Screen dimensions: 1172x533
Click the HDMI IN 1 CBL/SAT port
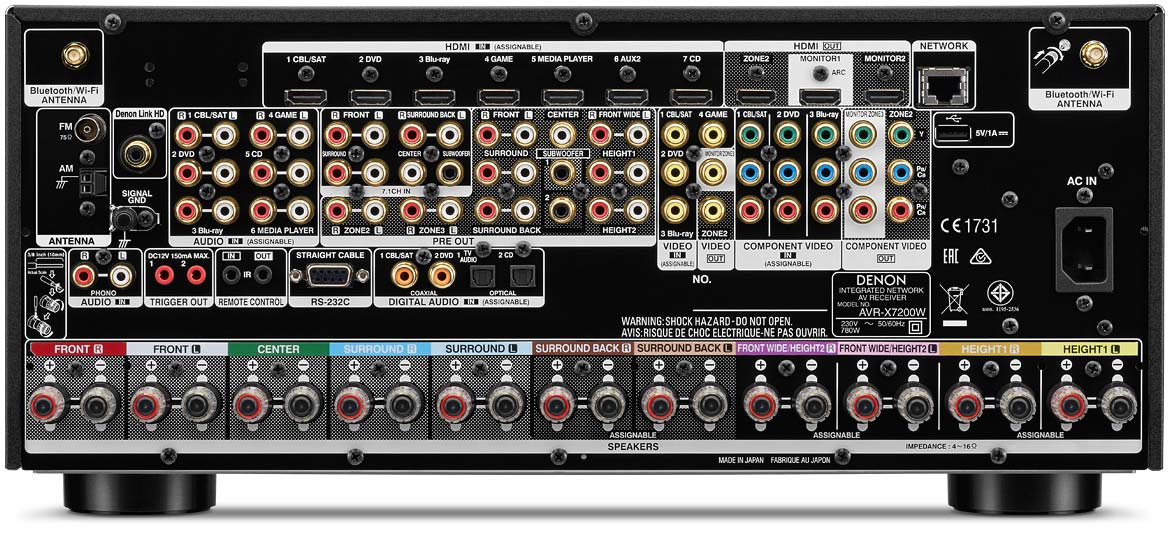304,97
